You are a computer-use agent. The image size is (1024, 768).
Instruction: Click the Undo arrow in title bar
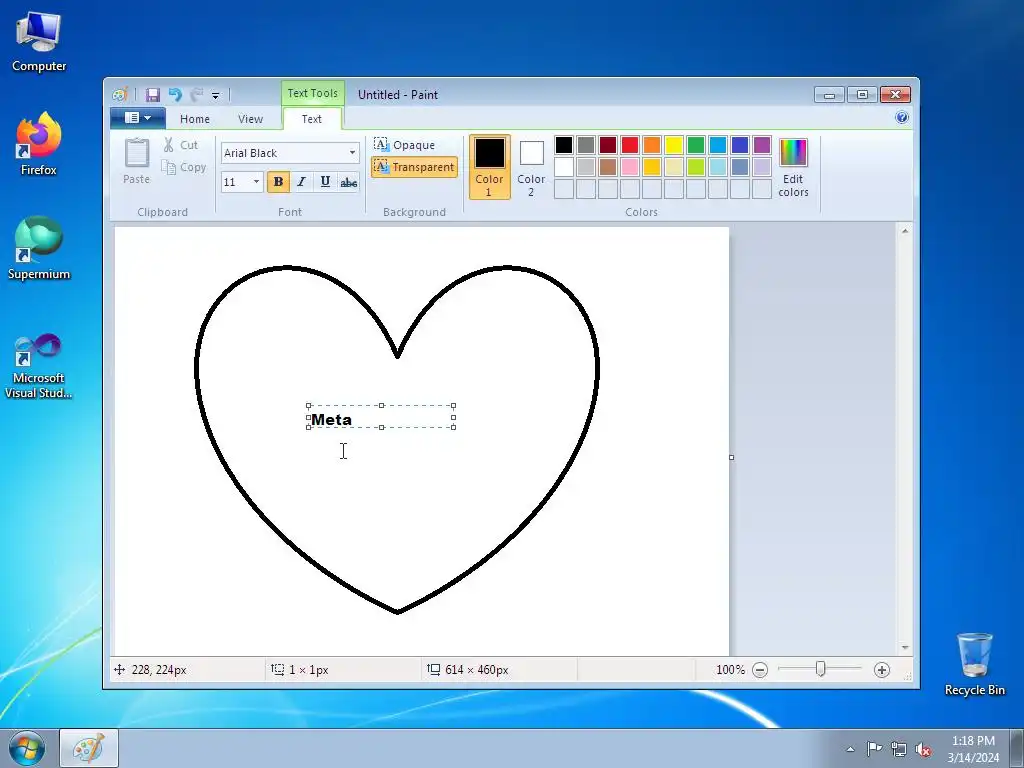[x=175, y=95]
